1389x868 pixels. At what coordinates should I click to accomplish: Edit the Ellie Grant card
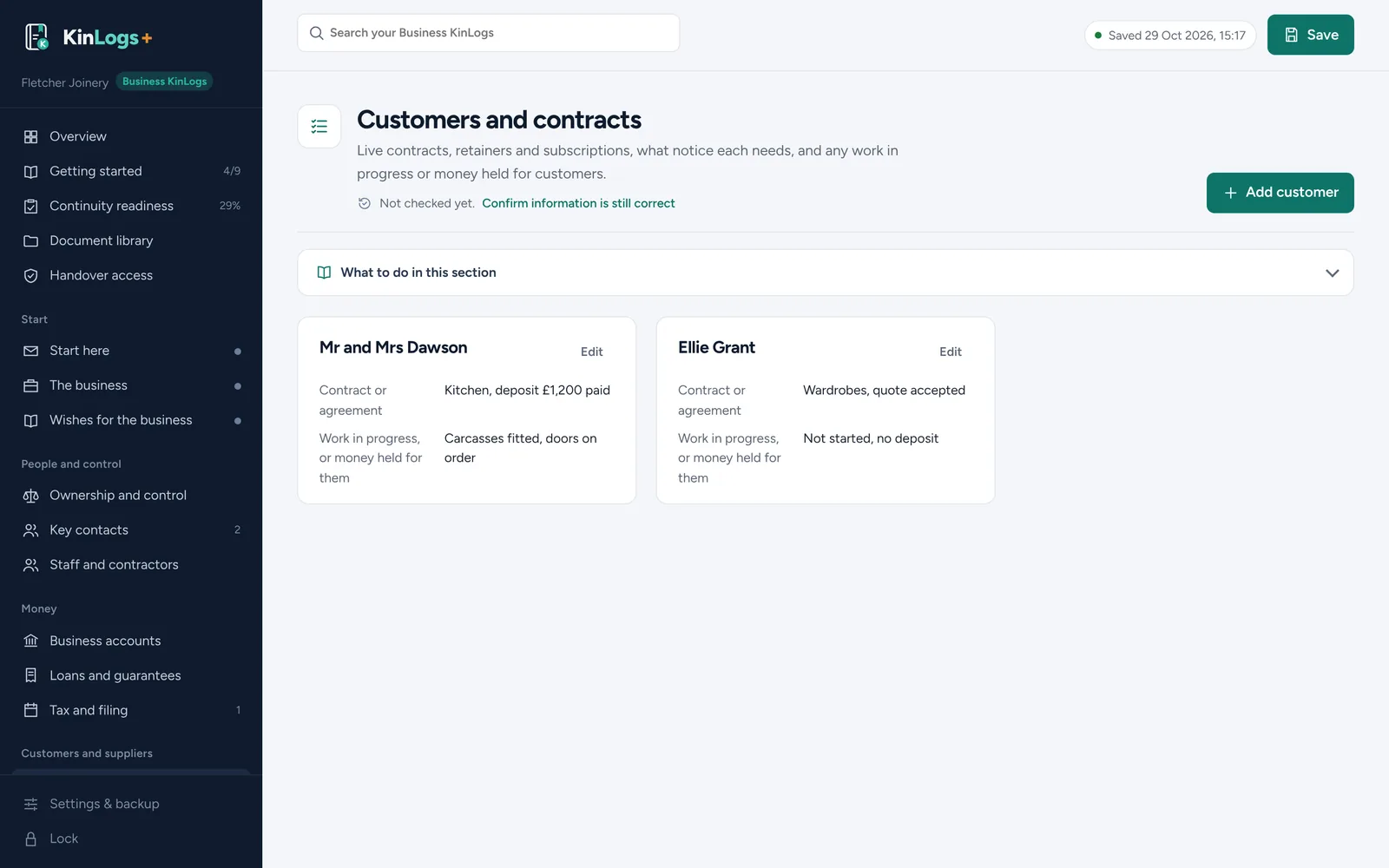point(950,352)
